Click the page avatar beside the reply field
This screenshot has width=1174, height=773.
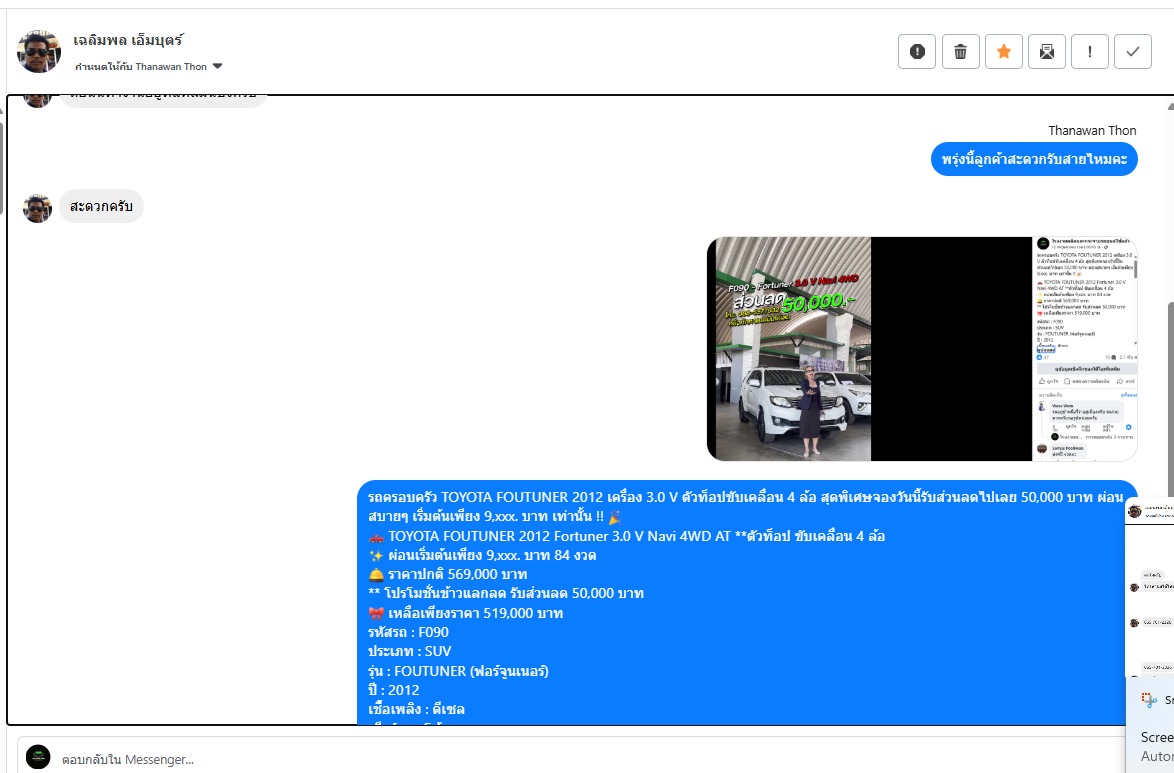coord(38,757)
